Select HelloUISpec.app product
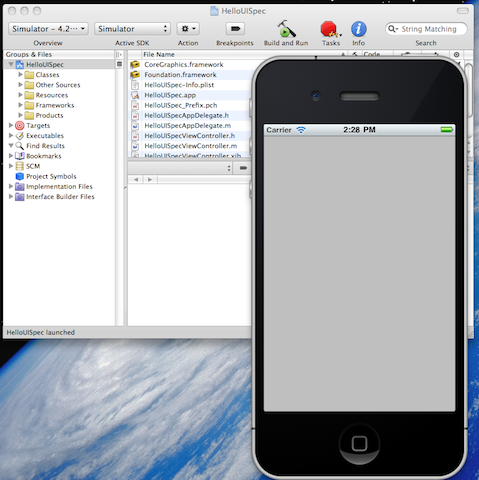Image resolution: width=479 pixels, height=480 pixels. (170, 95)
